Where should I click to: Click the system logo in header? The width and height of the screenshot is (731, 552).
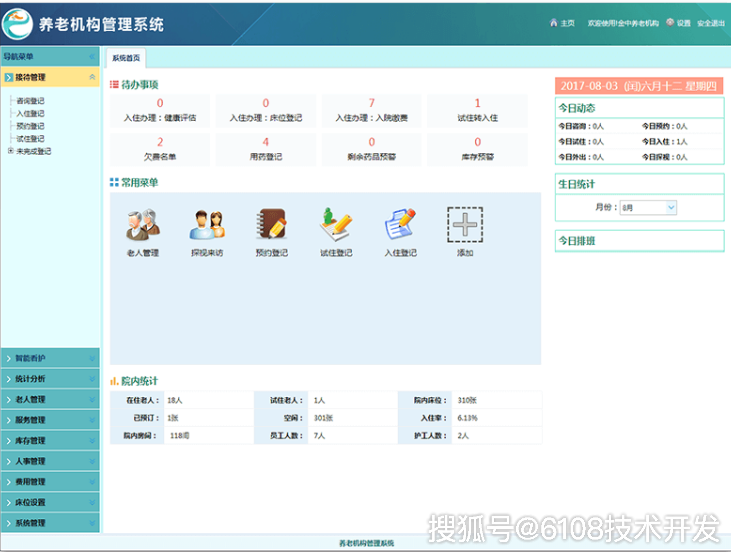pos(17,24)
